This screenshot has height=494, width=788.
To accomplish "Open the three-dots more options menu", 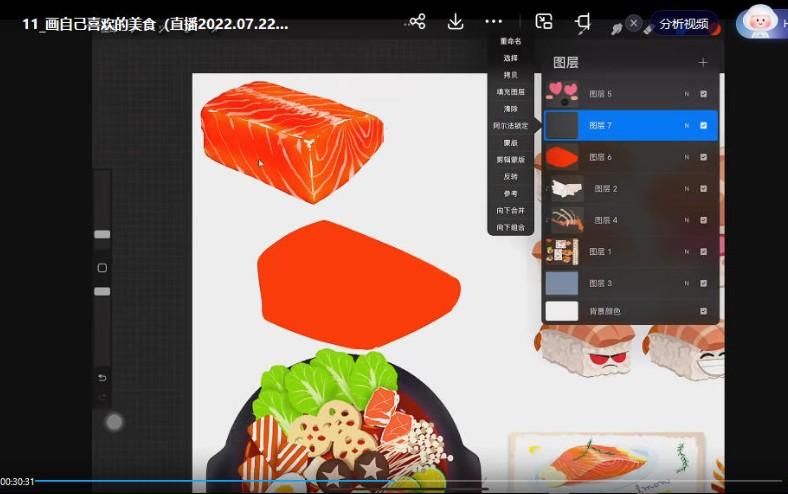I will point(494,22).
